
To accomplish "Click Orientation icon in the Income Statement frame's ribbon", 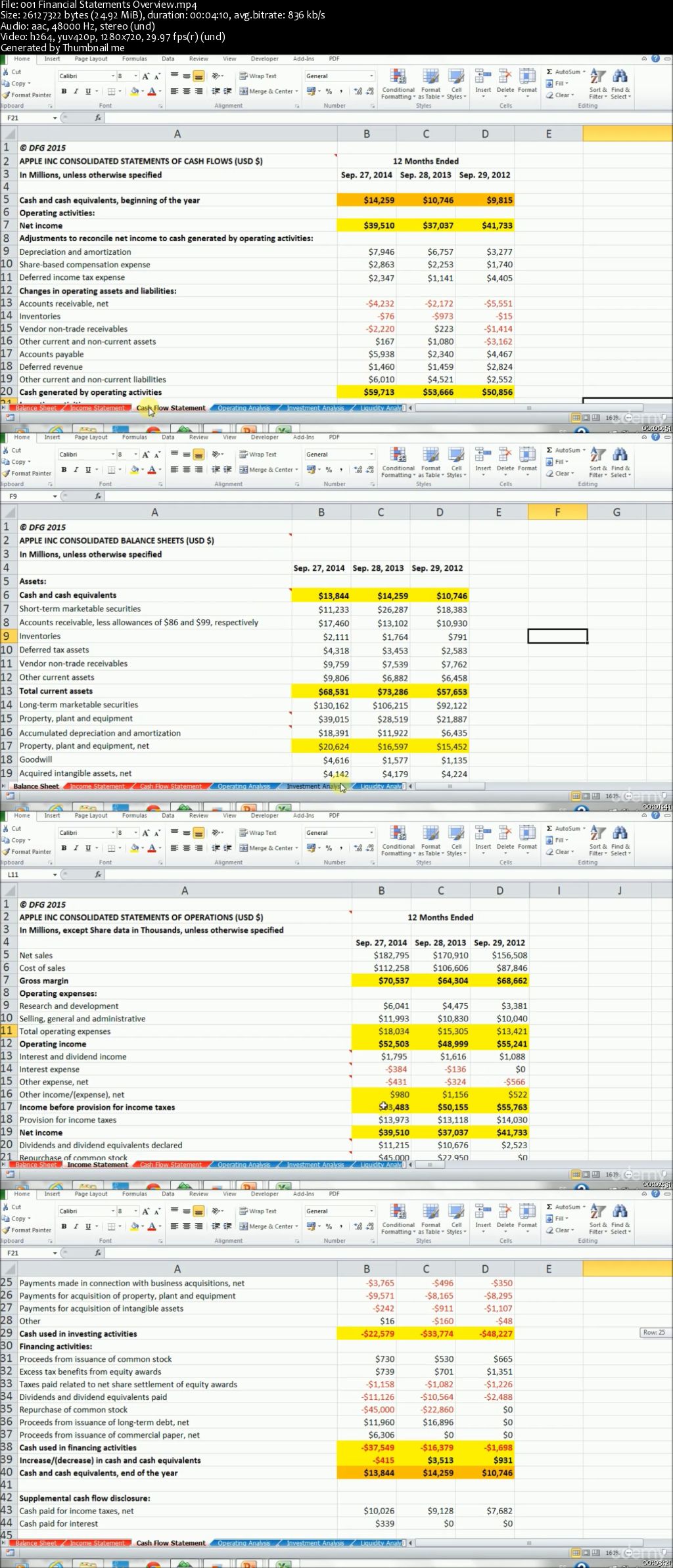I will [x=217, y=832].
